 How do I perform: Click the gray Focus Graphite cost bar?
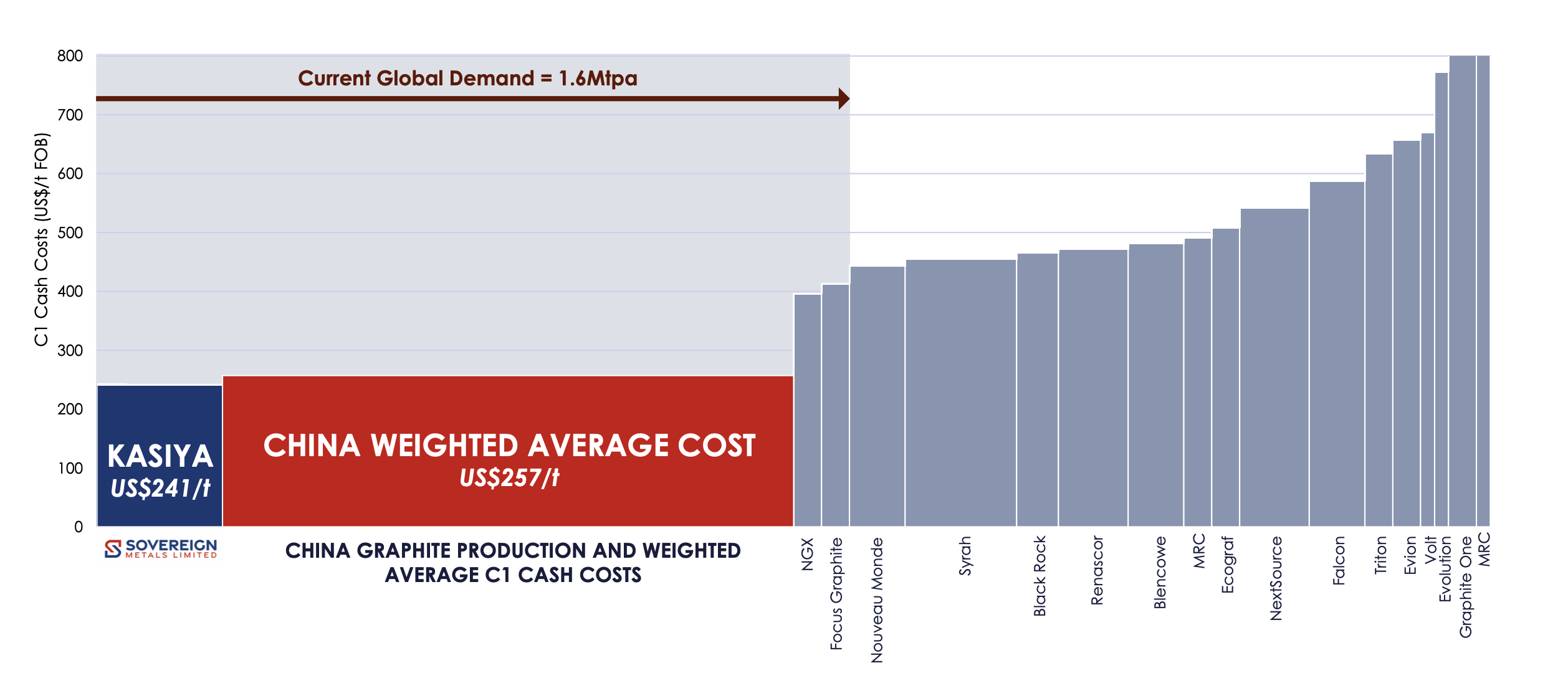(836, 405)
